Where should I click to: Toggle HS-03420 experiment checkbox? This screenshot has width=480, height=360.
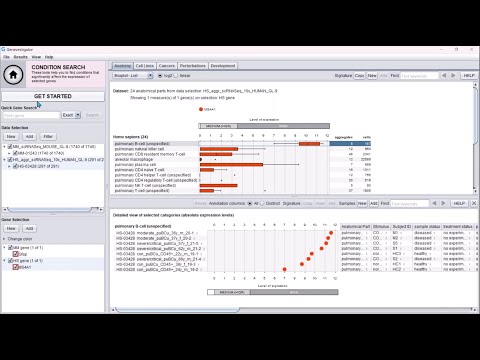point(15,166)
